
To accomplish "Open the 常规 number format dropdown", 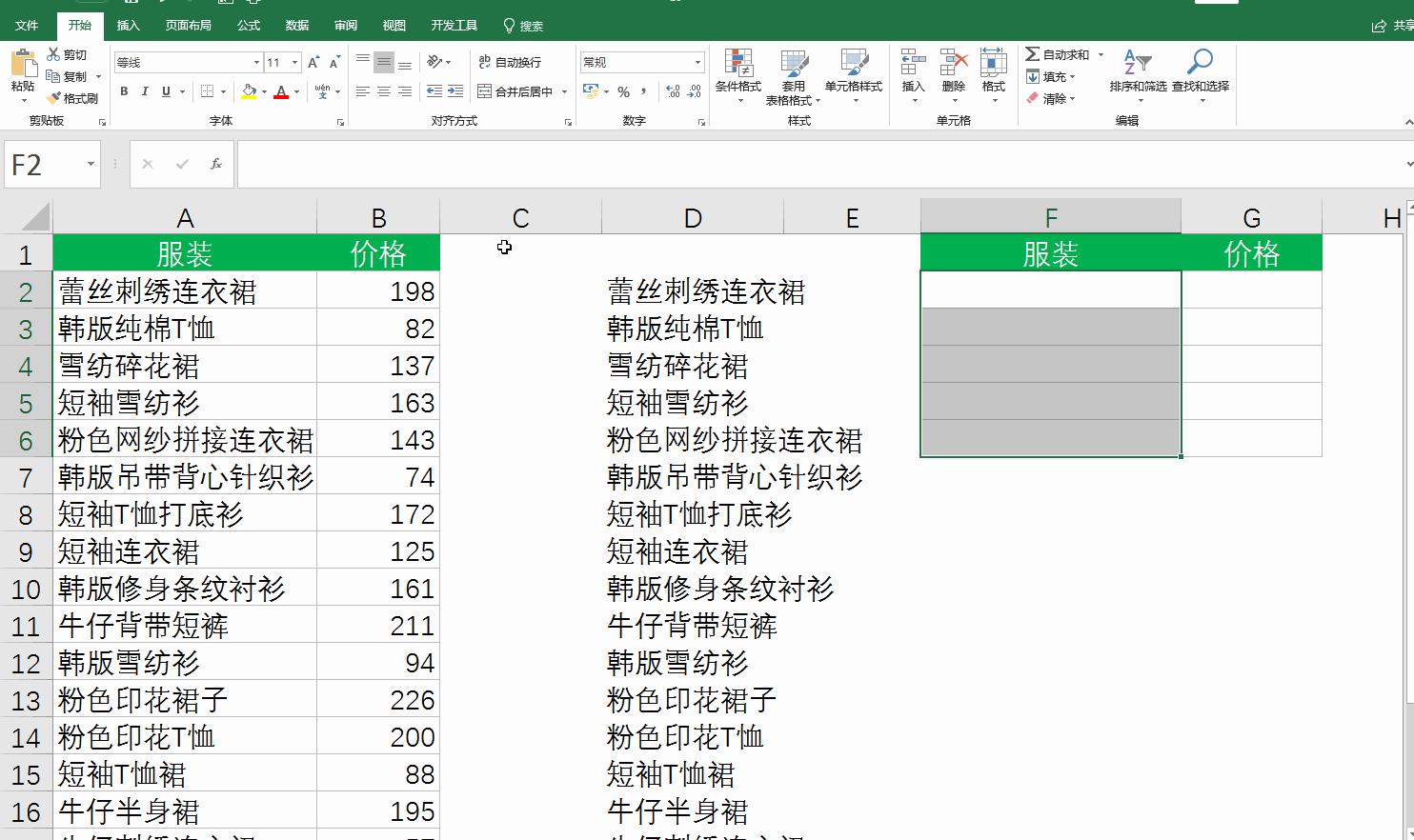I will point(698,61).
